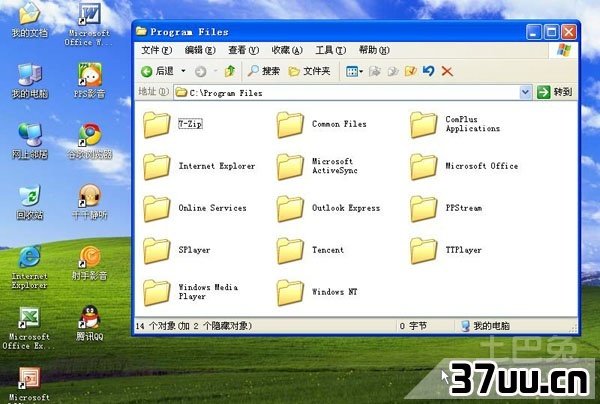This screenshot has width=600, height=404.
Task: Select the 腾讯QQ desktop shortcut
Action: click(90, 323)
